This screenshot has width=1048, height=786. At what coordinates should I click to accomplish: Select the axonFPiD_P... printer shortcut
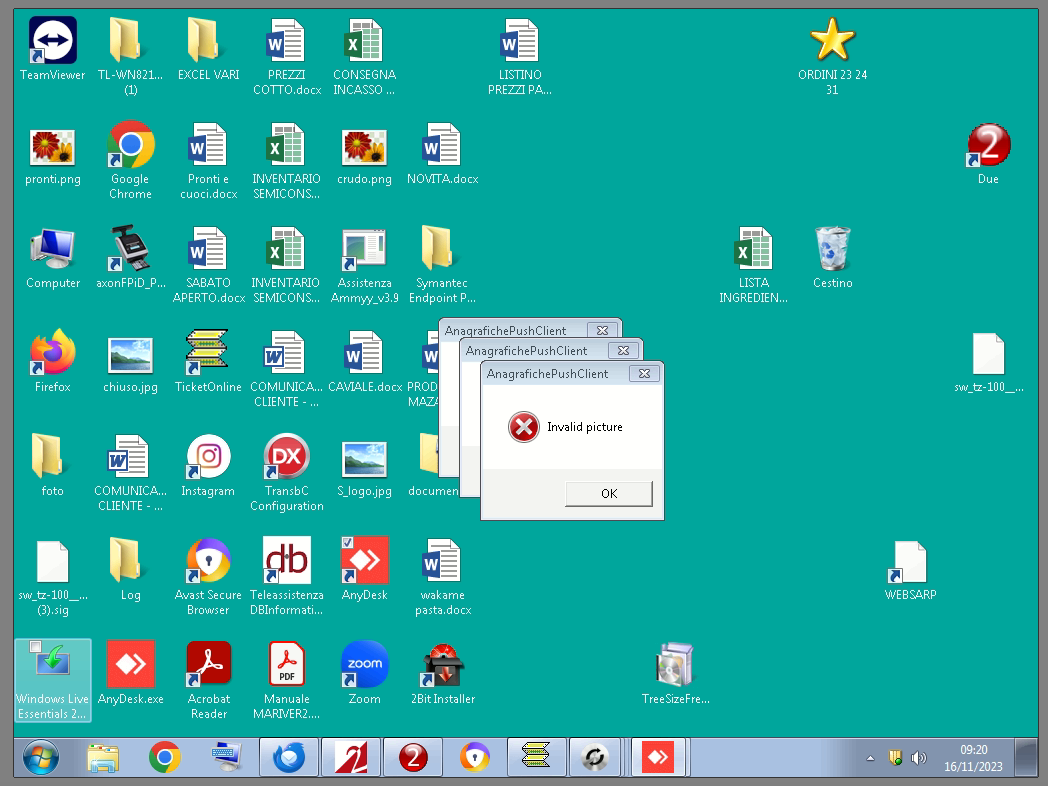130,258
